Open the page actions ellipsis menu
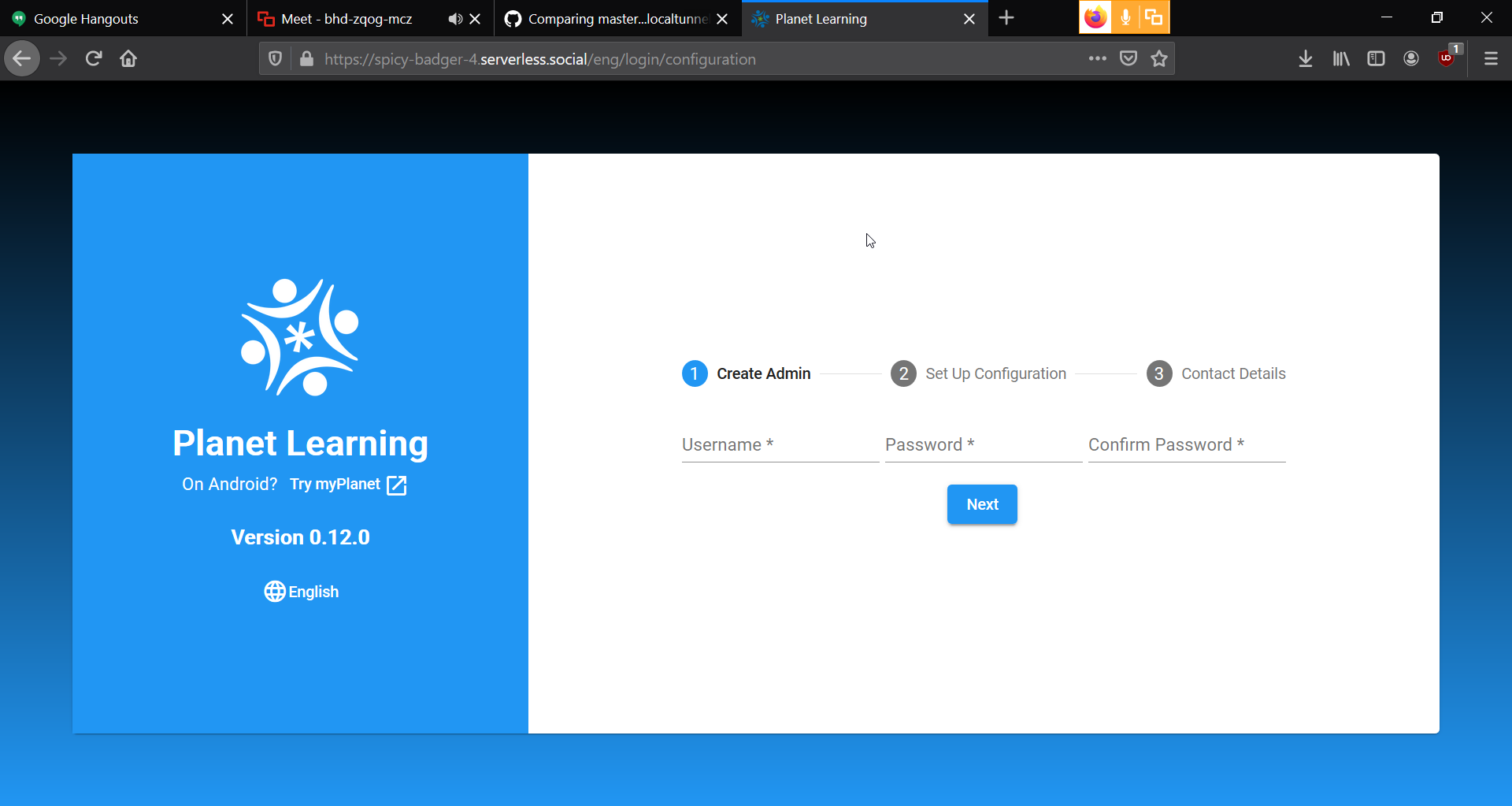1512x806 pixels. [x=1098, y=58]
